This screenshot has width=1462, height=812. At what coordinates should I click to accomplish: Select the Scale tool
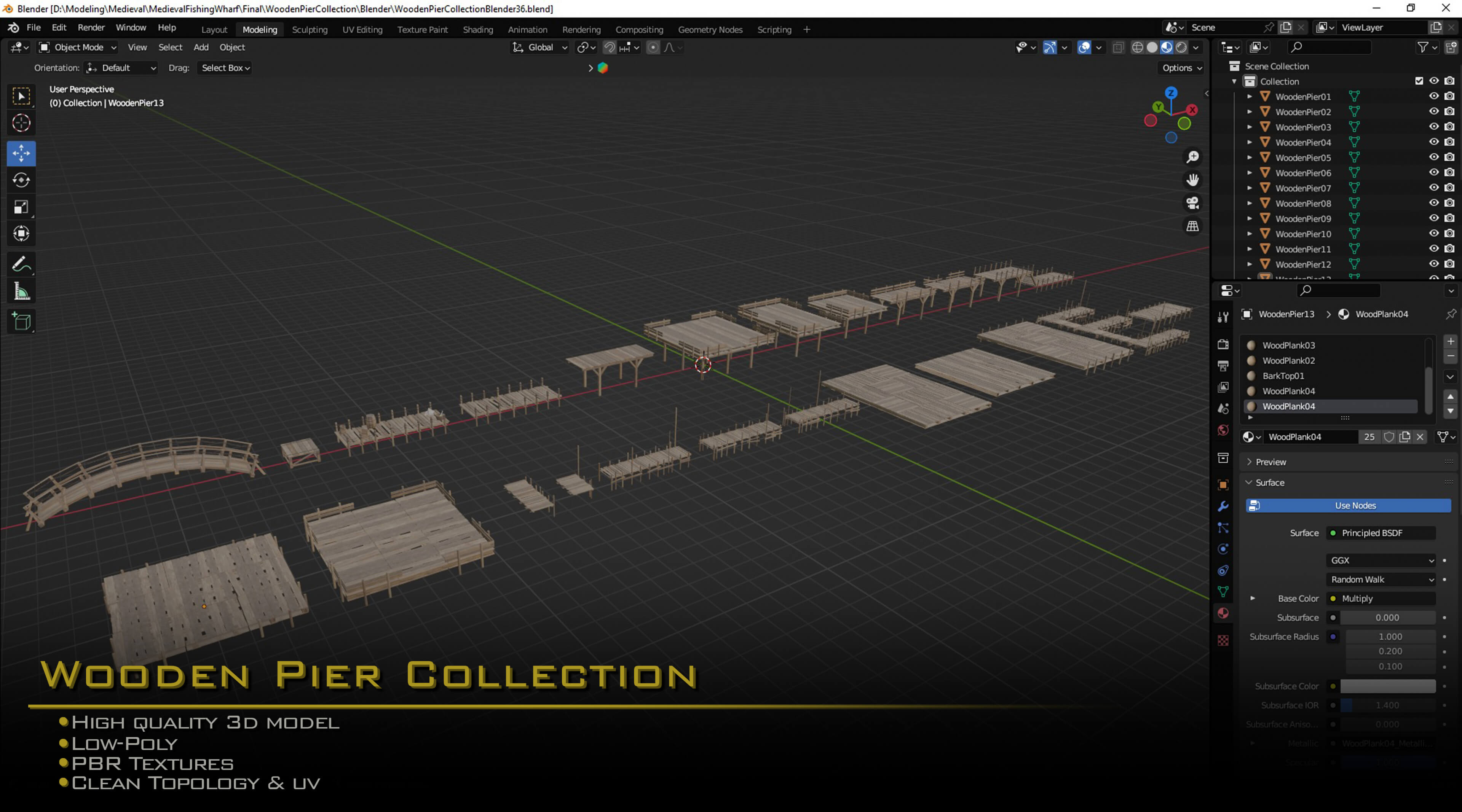click(x=22, y=207)
